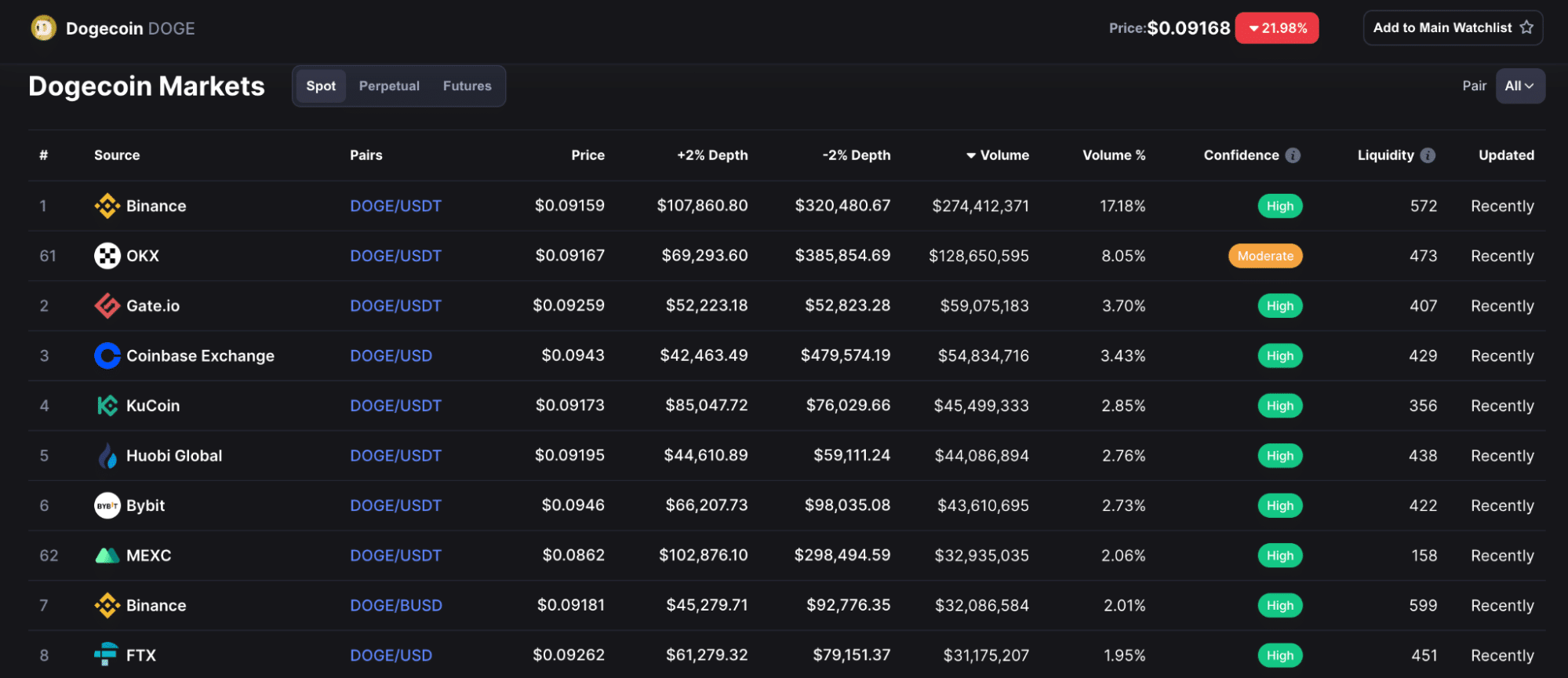Click the $128,650,595 volume cell
Viewport: 1568px width, 678px height.
979,256
